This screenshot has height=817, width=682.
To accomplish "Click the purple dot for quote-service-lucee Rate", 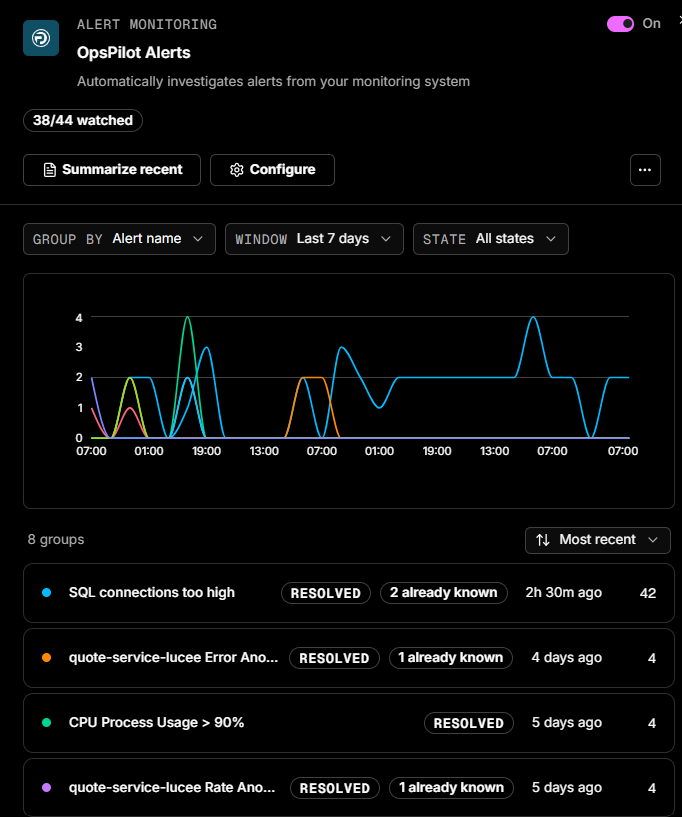I will [46, 787].
